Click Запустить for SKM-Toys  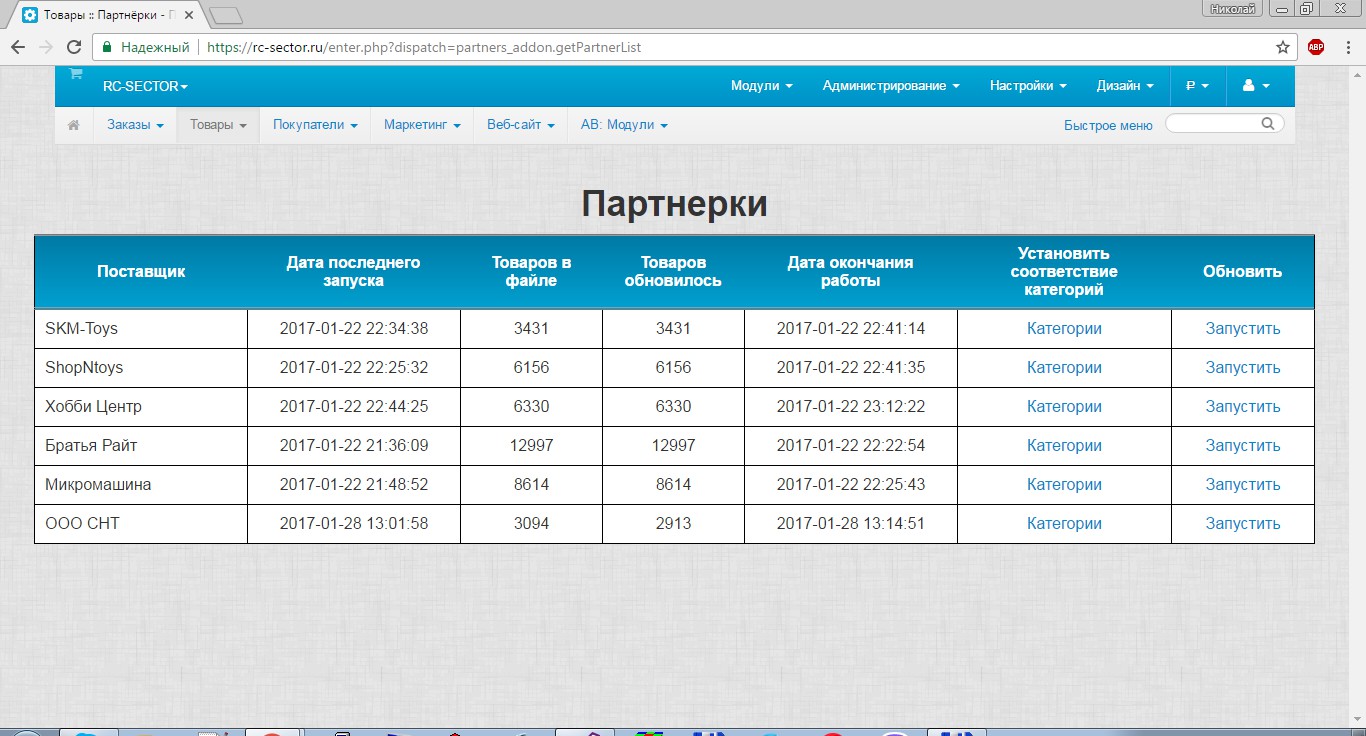[1243, 329]
